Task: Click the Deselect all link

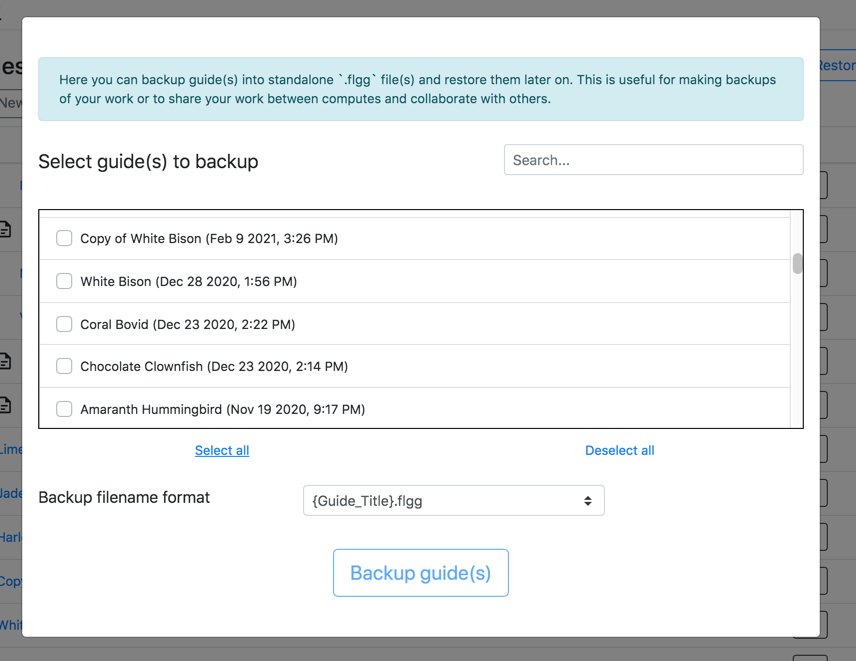Action: (x=619, y=450)
